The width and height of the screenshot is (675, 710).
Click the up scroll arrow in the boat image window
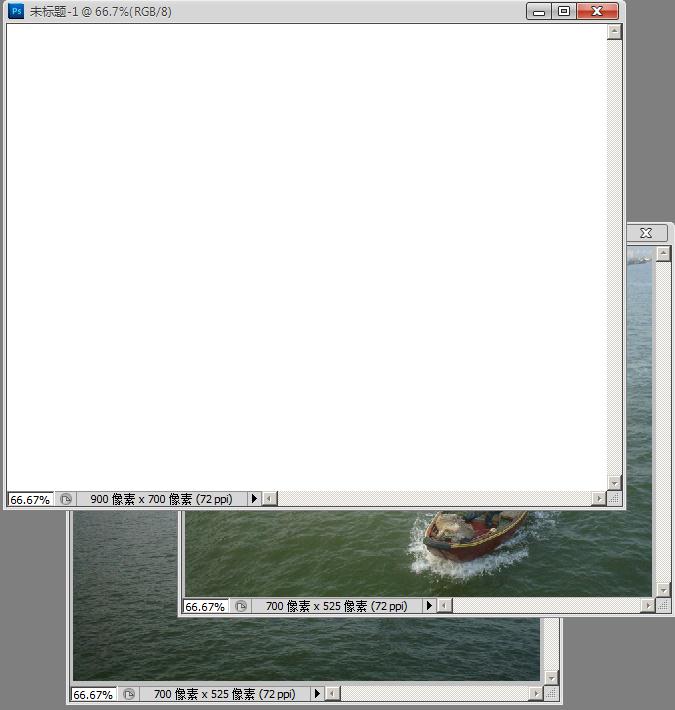[663, 254]
